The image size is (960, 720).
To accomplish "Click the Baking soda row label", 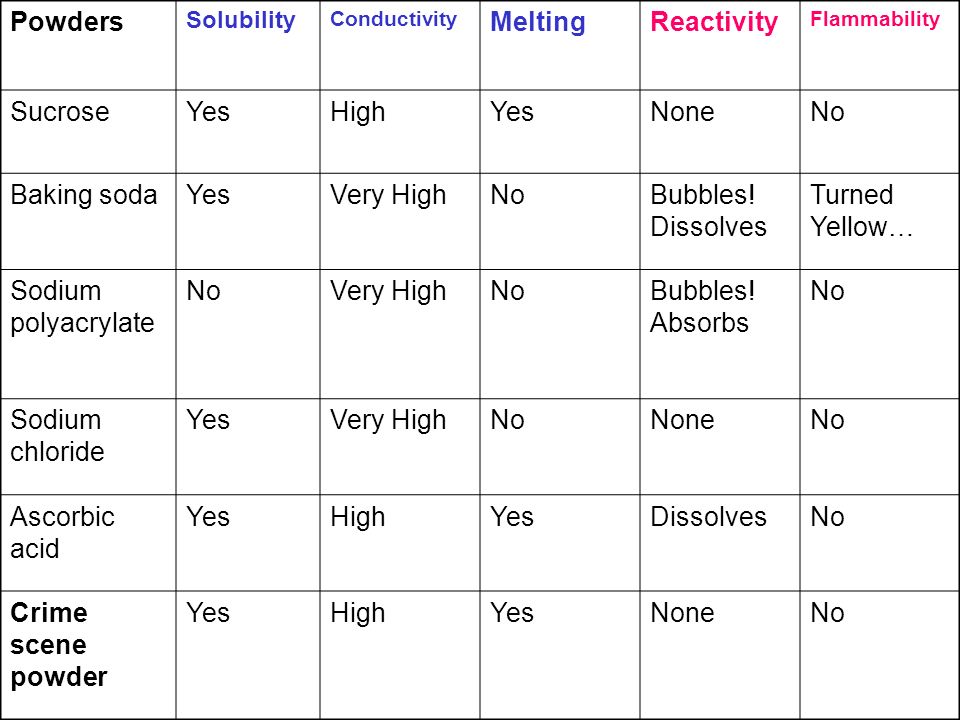I will [x=84, y=195].
